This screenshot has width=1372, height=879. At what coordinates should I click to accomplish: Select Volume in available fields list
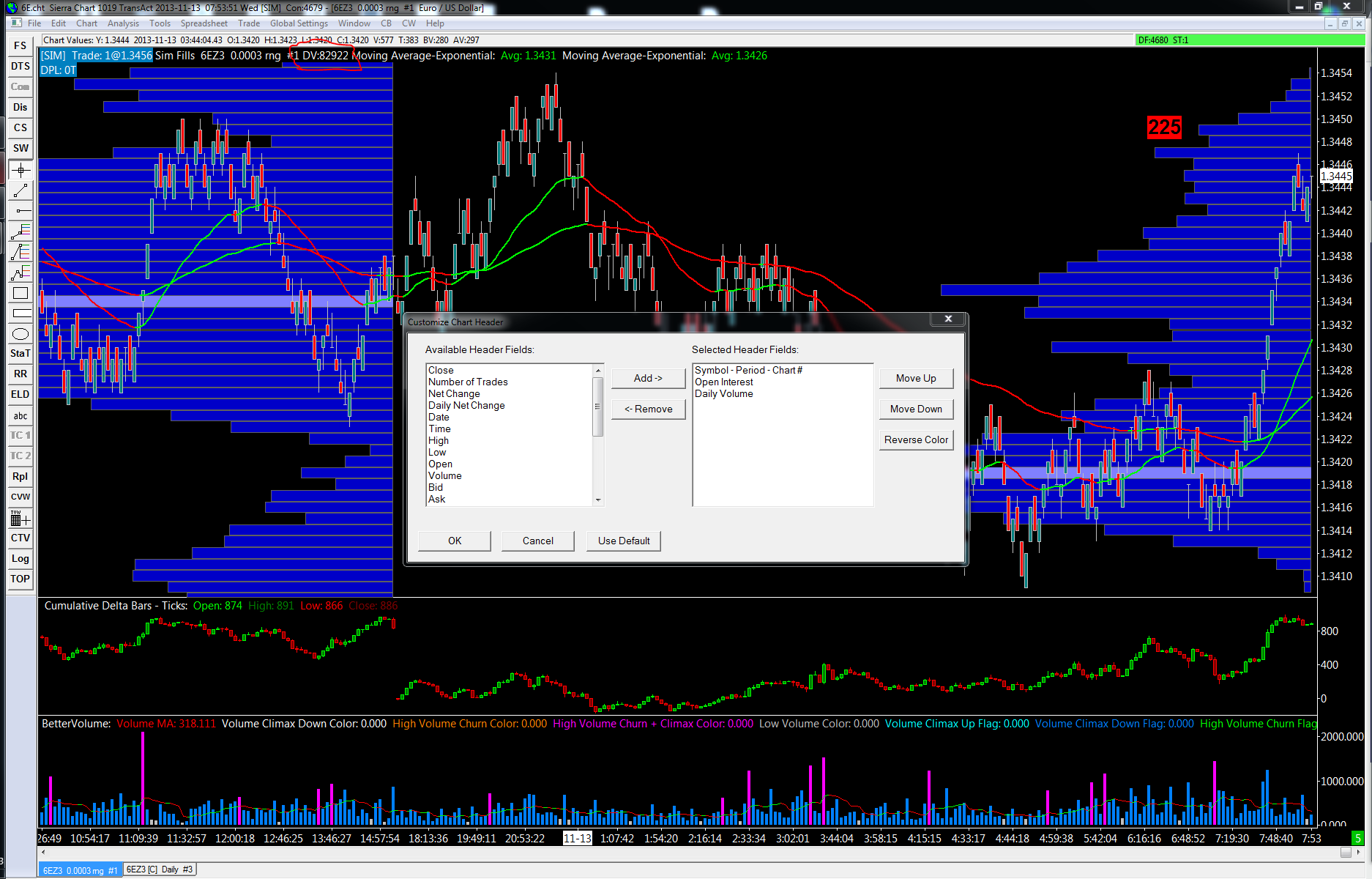point(510,475)
